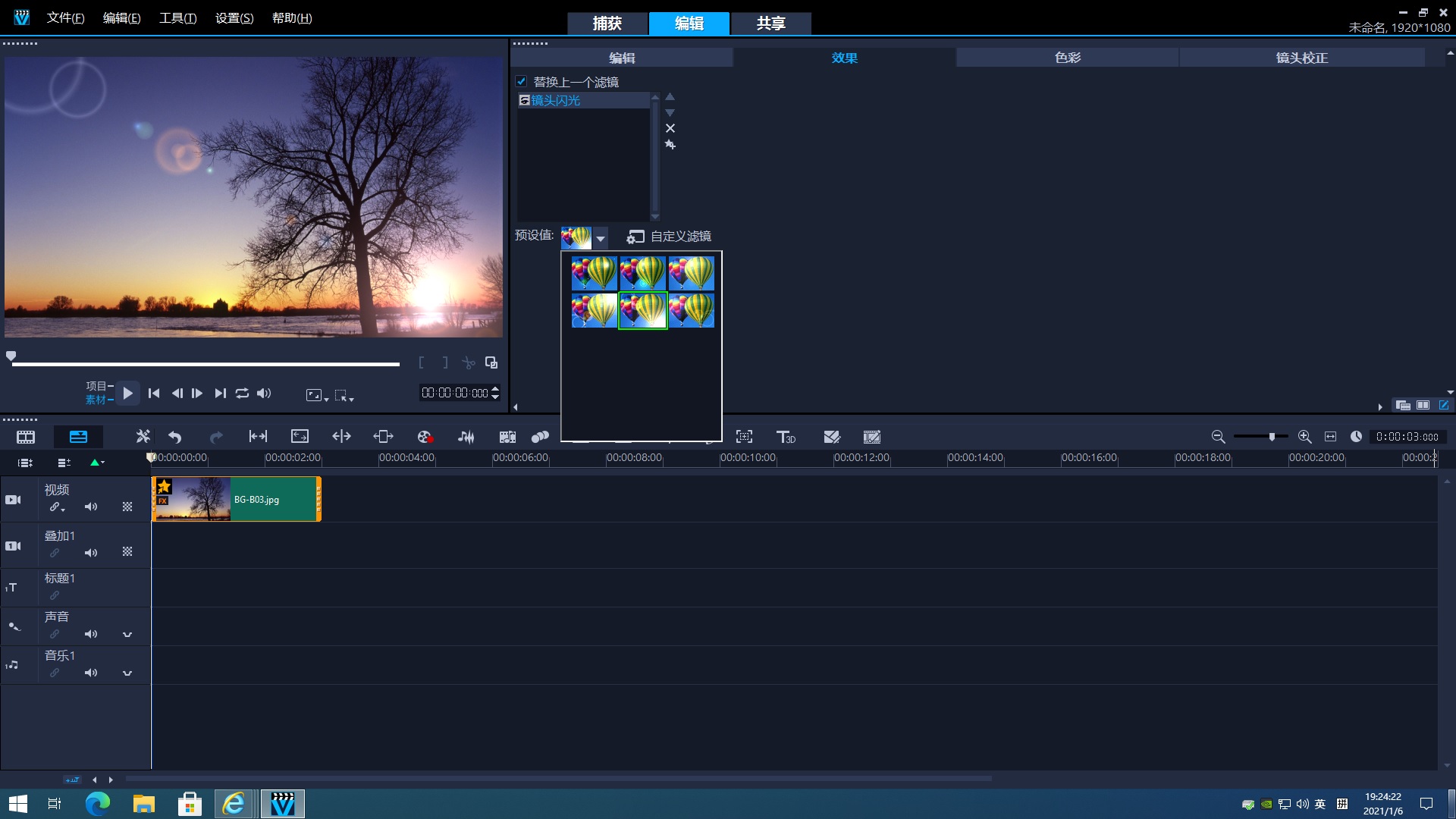1456x819 pixels.
Task: Mute the 视频 track audio
Action: pyautogui.click(x=91, y=507)
